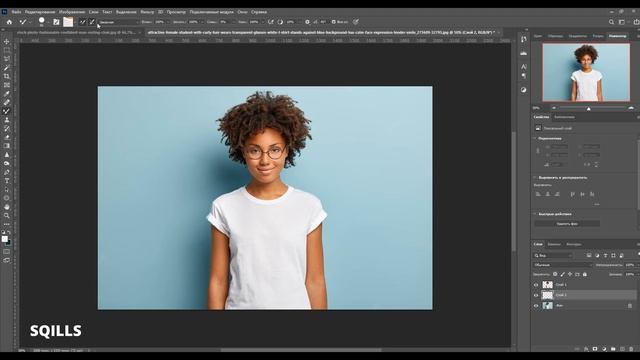Toggle load brush after each stroke
Screen dimensions: 640x360
[83, 22]
